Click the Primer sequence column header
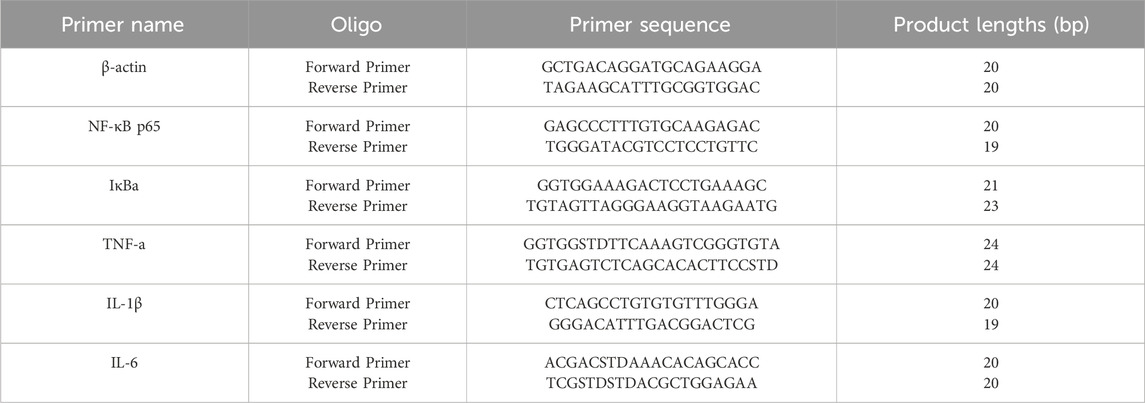Viewport: 1145px width, 403px height. click(650, 25)
